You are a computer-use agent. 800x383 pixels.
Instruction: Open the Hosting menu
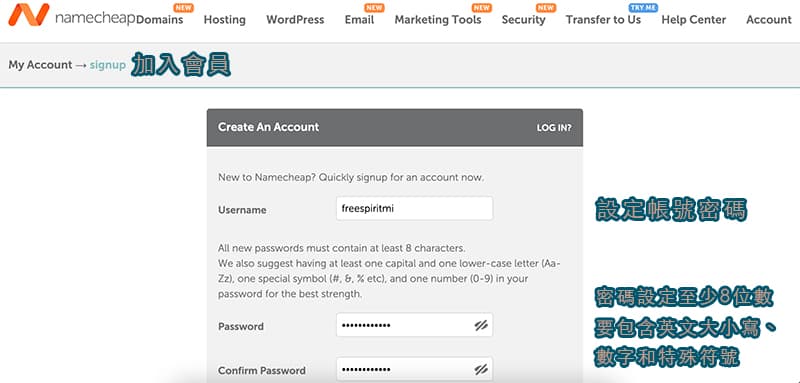[x=224, y=20]
